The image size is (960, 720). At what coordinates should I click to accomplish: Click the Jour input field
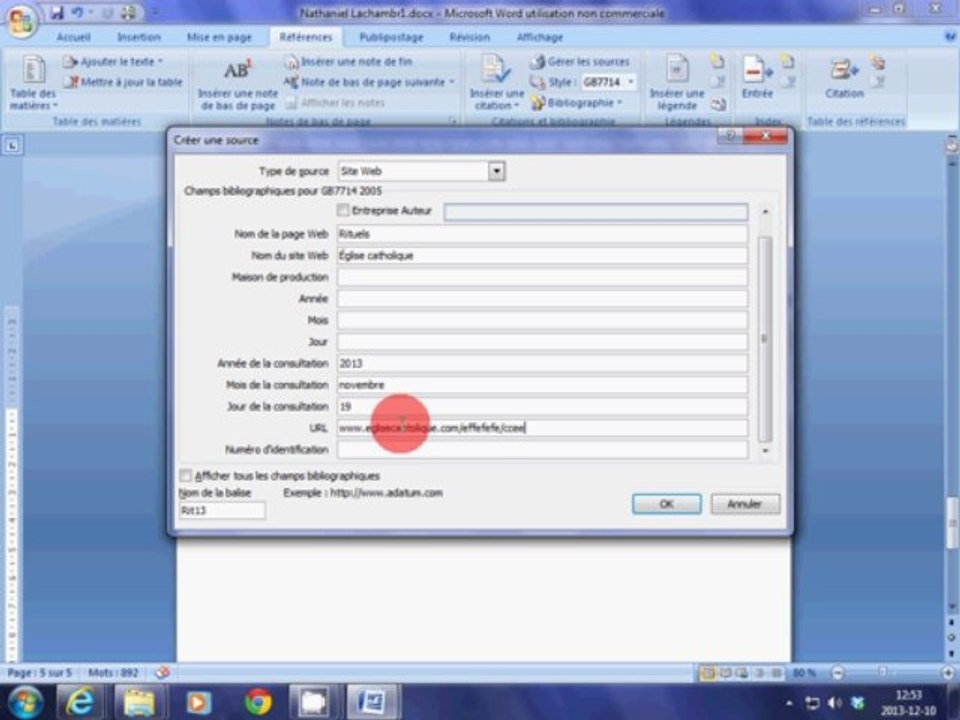[542, 342]
